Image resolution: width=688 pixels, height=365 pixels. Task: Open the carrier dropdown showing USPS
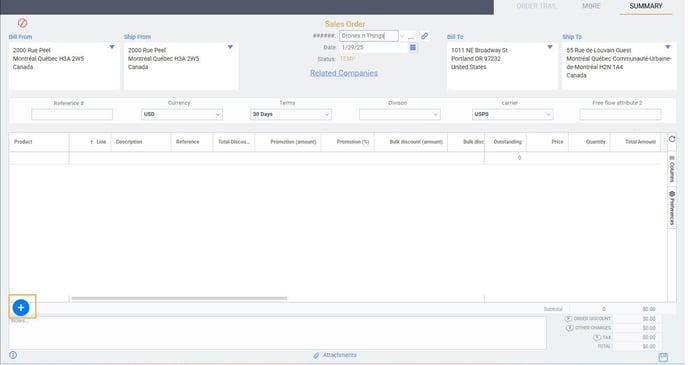pos(512,114)
